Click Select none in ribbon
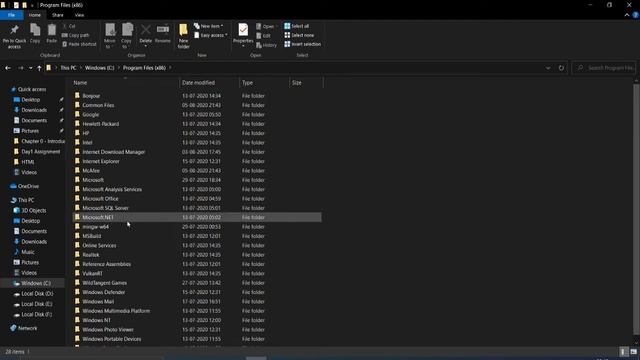The height and width of the screenshot is (360, 640). 299,35
